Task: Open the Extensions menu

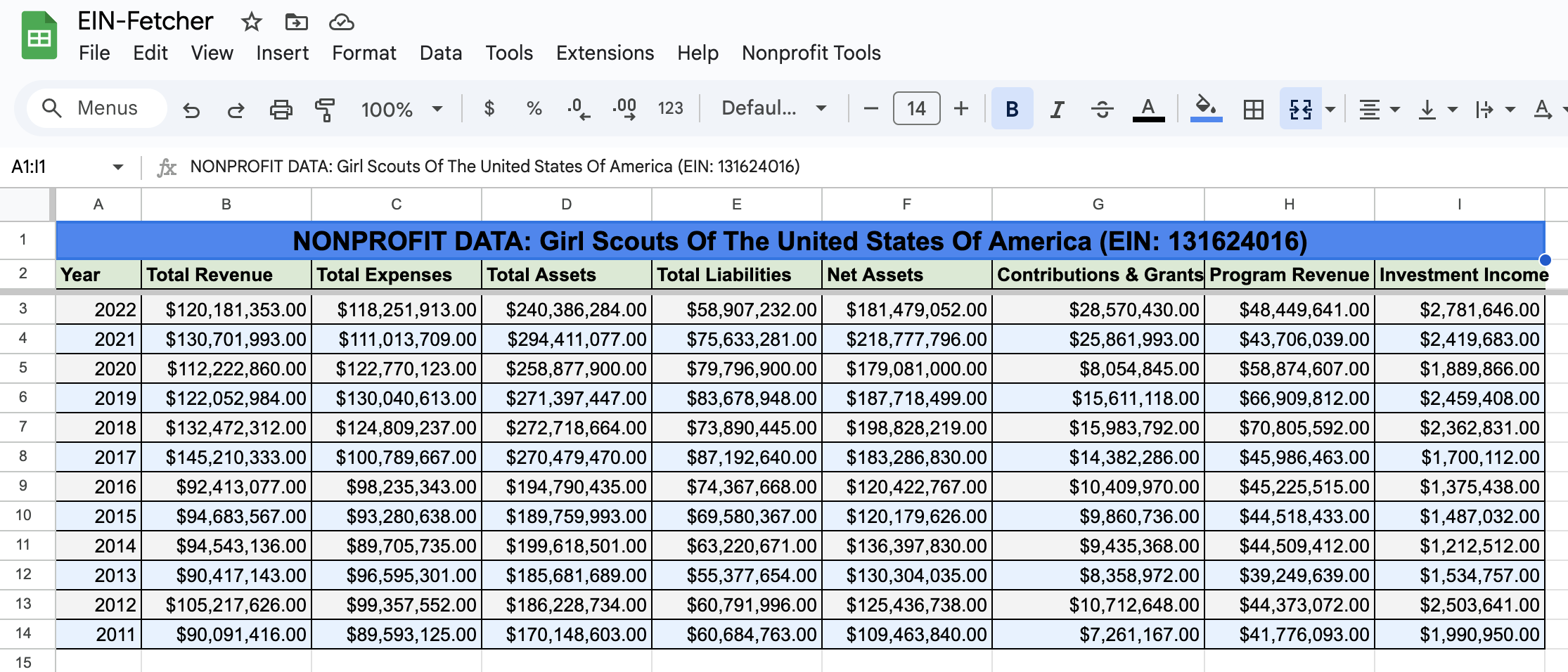Action: tap(605, 53)
